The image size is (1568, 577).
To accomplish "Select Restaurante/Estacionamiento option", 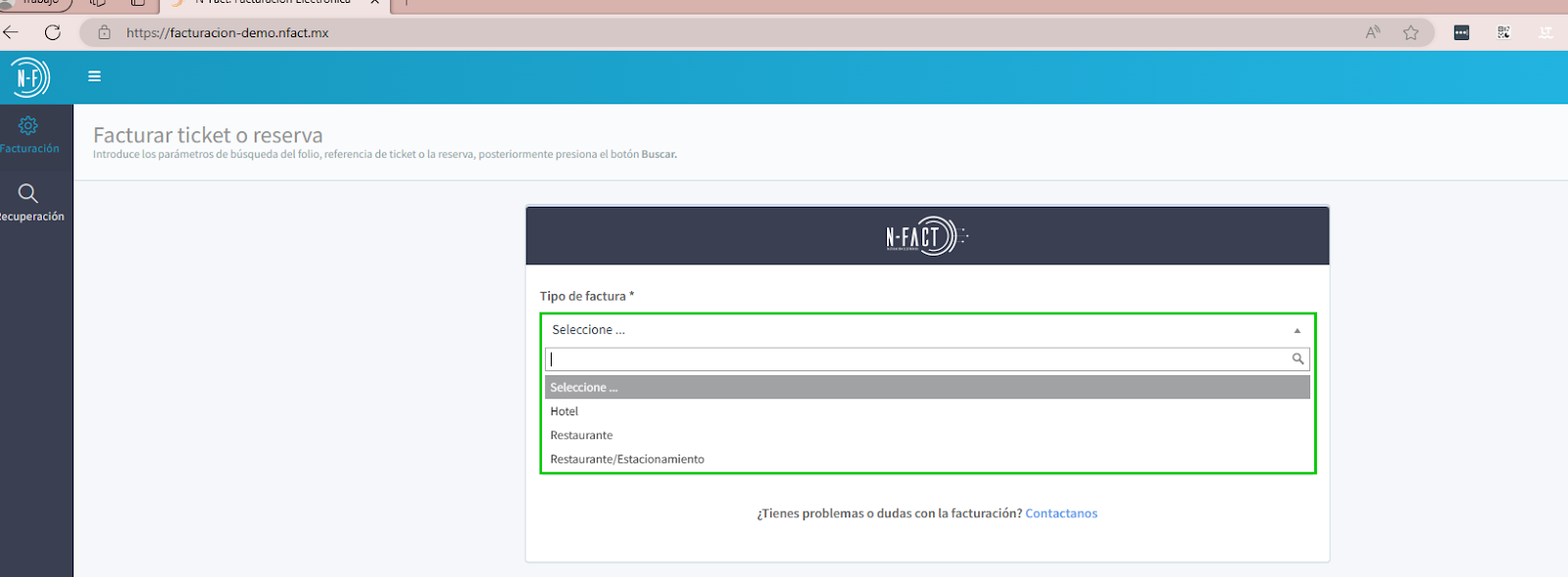I will [x=927, y=458].
